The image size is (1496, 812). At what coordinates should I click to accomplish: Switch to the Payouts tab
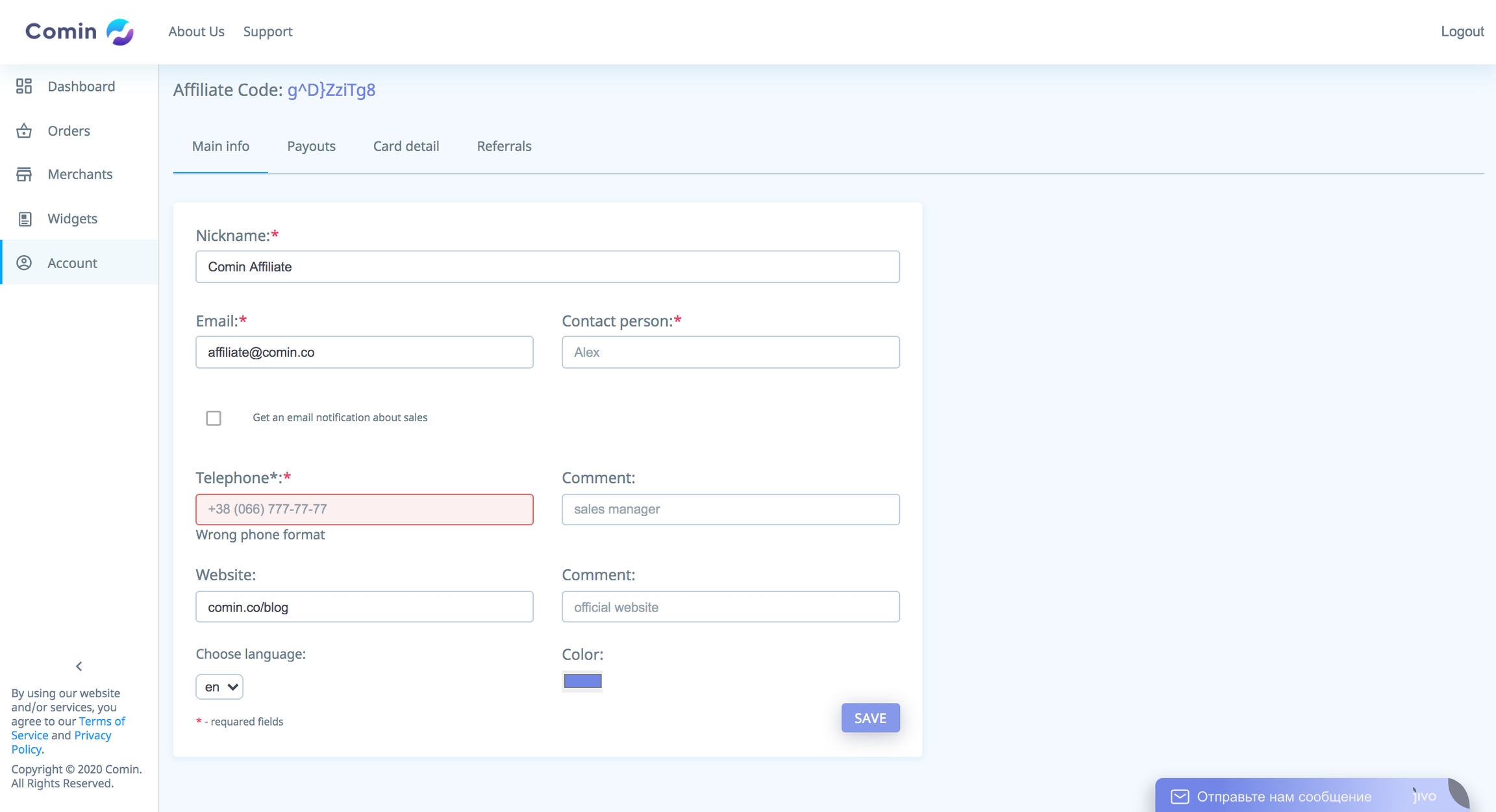pyautogui.click(x=311, y=146)
